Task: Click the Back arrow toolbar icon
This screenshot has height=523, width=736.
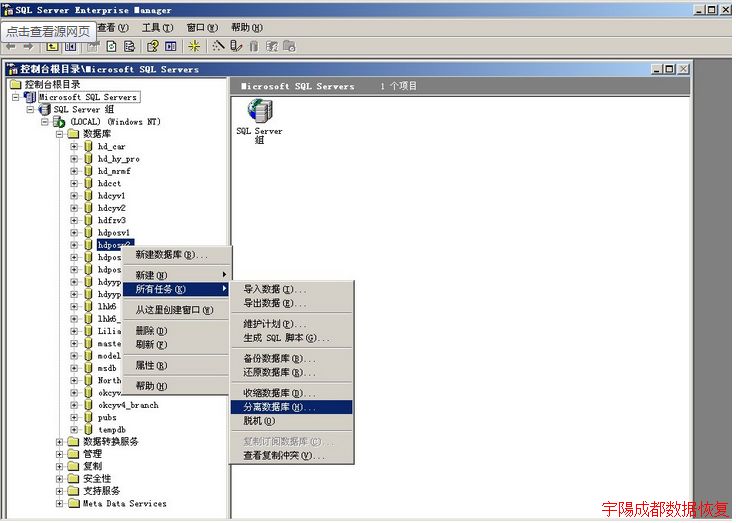Action: (x=11, y=46)
